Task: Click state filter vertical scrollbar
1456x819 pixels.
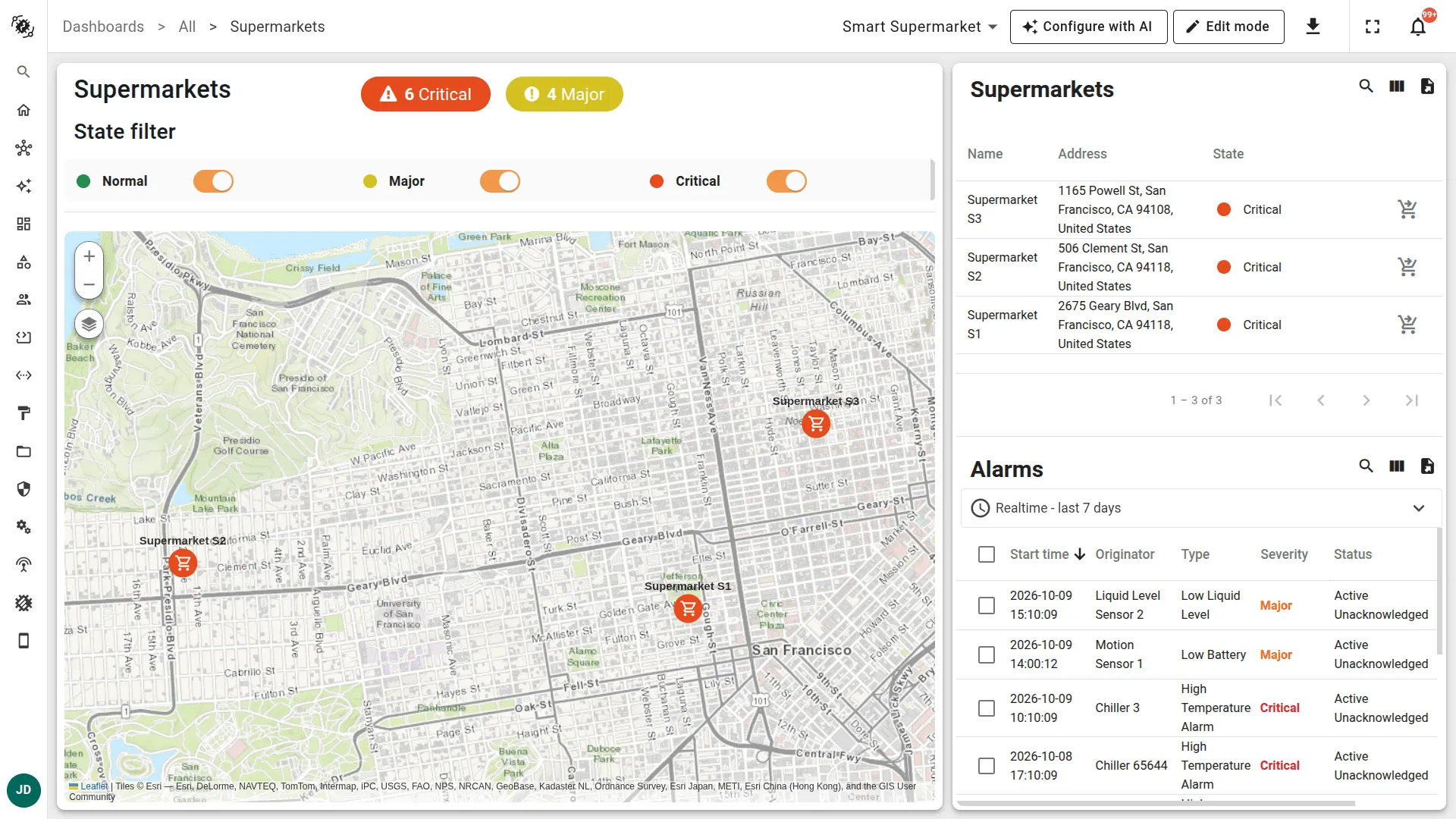Action: 932,180
